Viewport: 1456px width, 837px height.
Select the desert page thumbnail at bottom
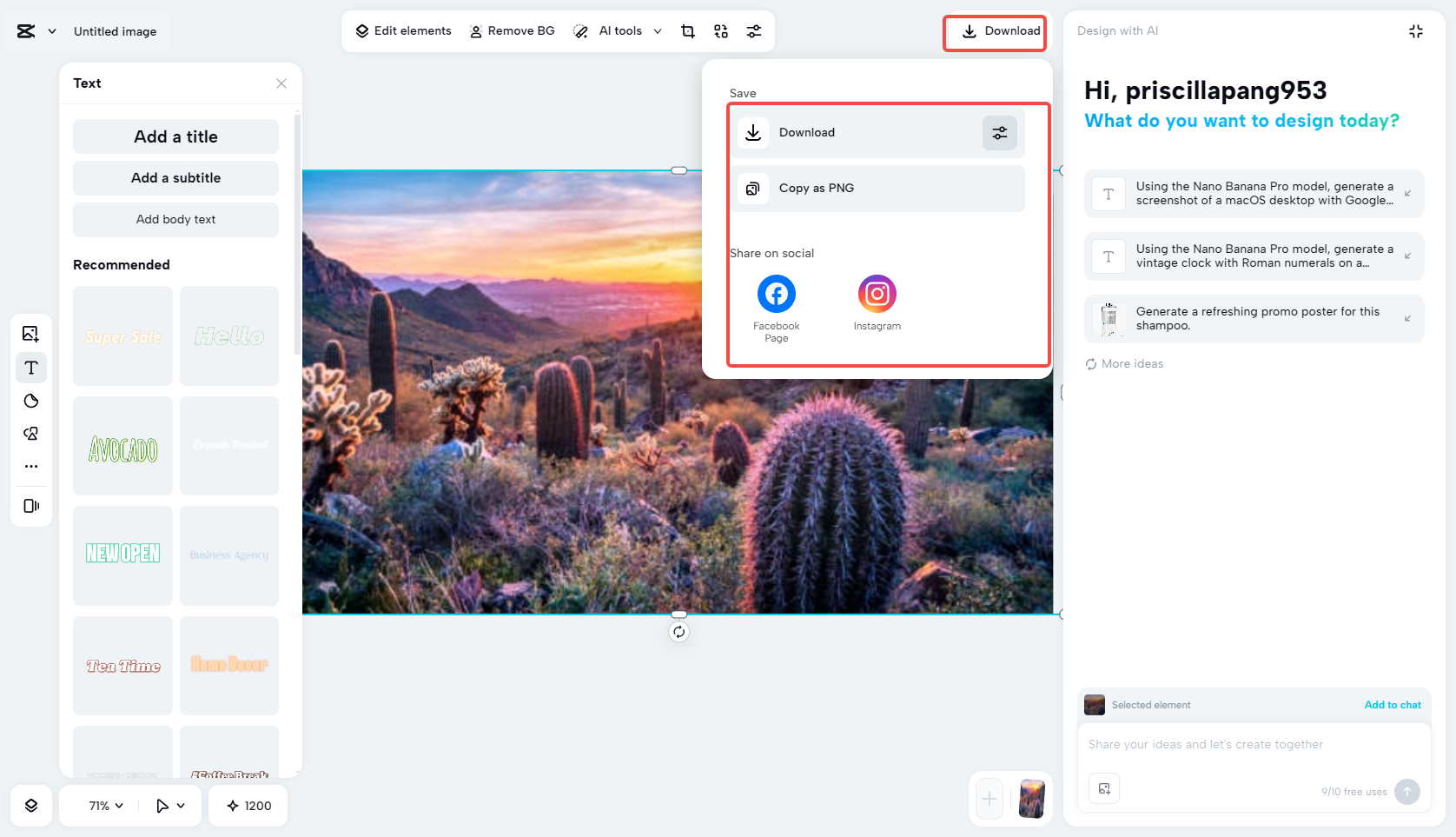click(x=1032, y=799)
